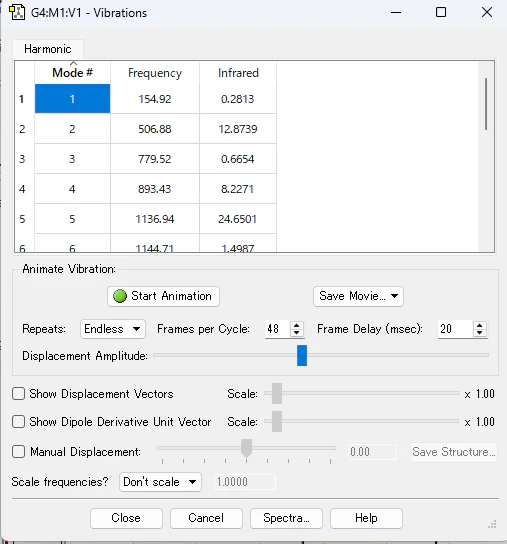Click the Help button
This screenshot has height=544, width=507.
[366, 518]
